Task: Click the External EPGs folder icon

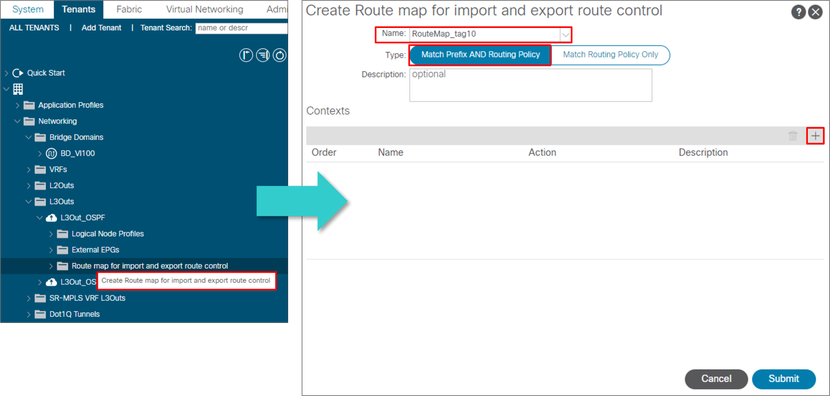Action: click(x=62, y=250)
